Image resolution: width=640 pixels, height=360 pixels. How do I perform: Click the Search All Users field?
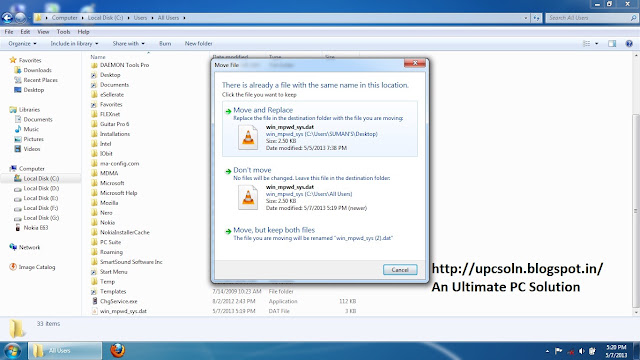pos(591,18)
